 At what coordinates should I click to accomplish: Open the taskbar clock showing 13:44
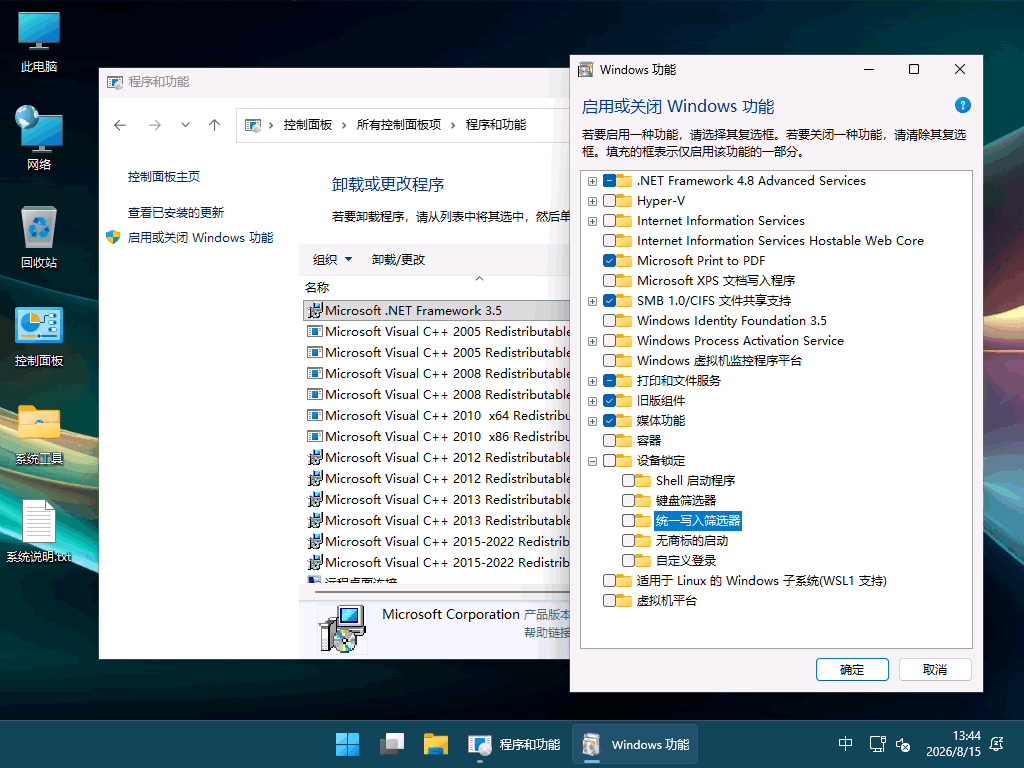click(x=953, y=743)
